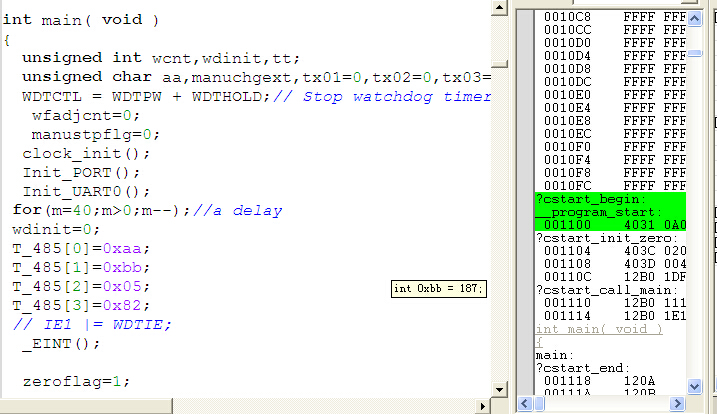Screen dimensions: 717x414
Task: Select disassembly address 00110C
Action: [x=567, y=277]
